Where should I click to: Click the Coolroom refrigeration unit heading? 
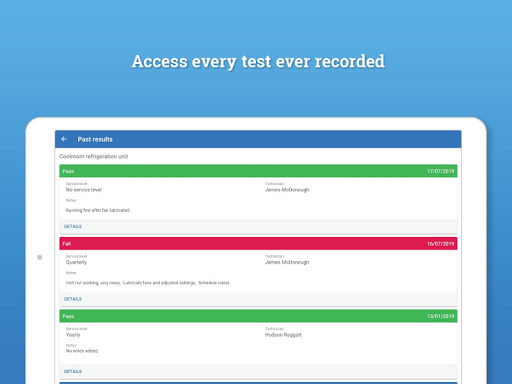[x=94, y=156]
